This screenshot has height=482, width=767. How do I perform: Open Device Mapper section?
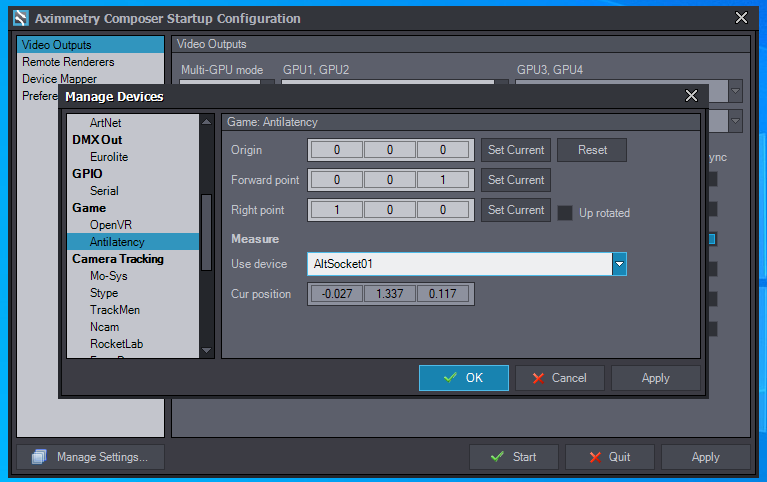90,79
